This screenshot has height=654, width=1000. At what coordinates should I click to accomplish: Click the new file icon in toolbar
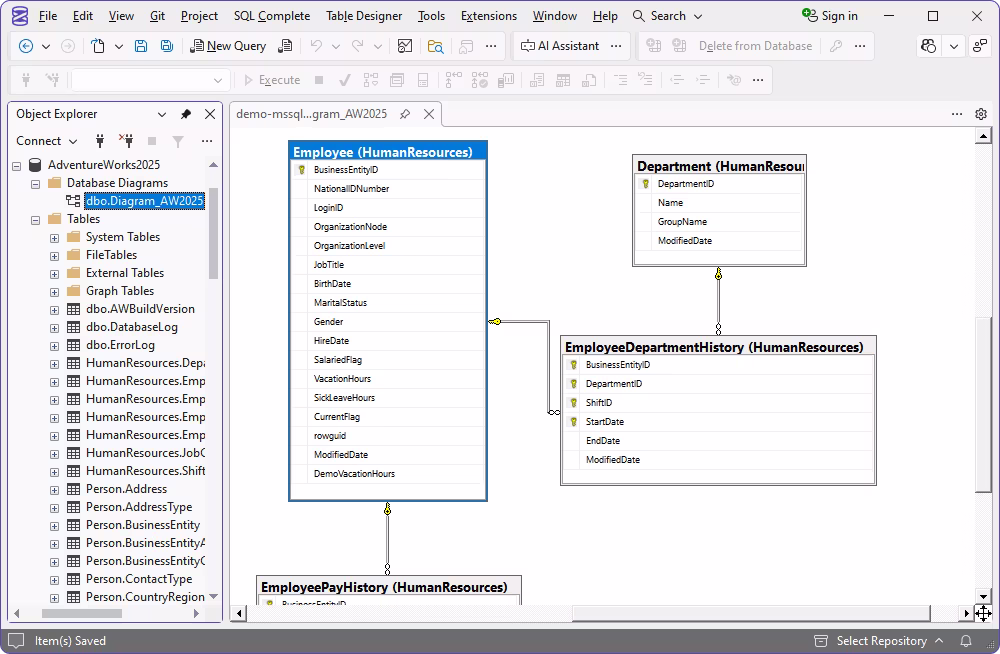pos(98,46)
